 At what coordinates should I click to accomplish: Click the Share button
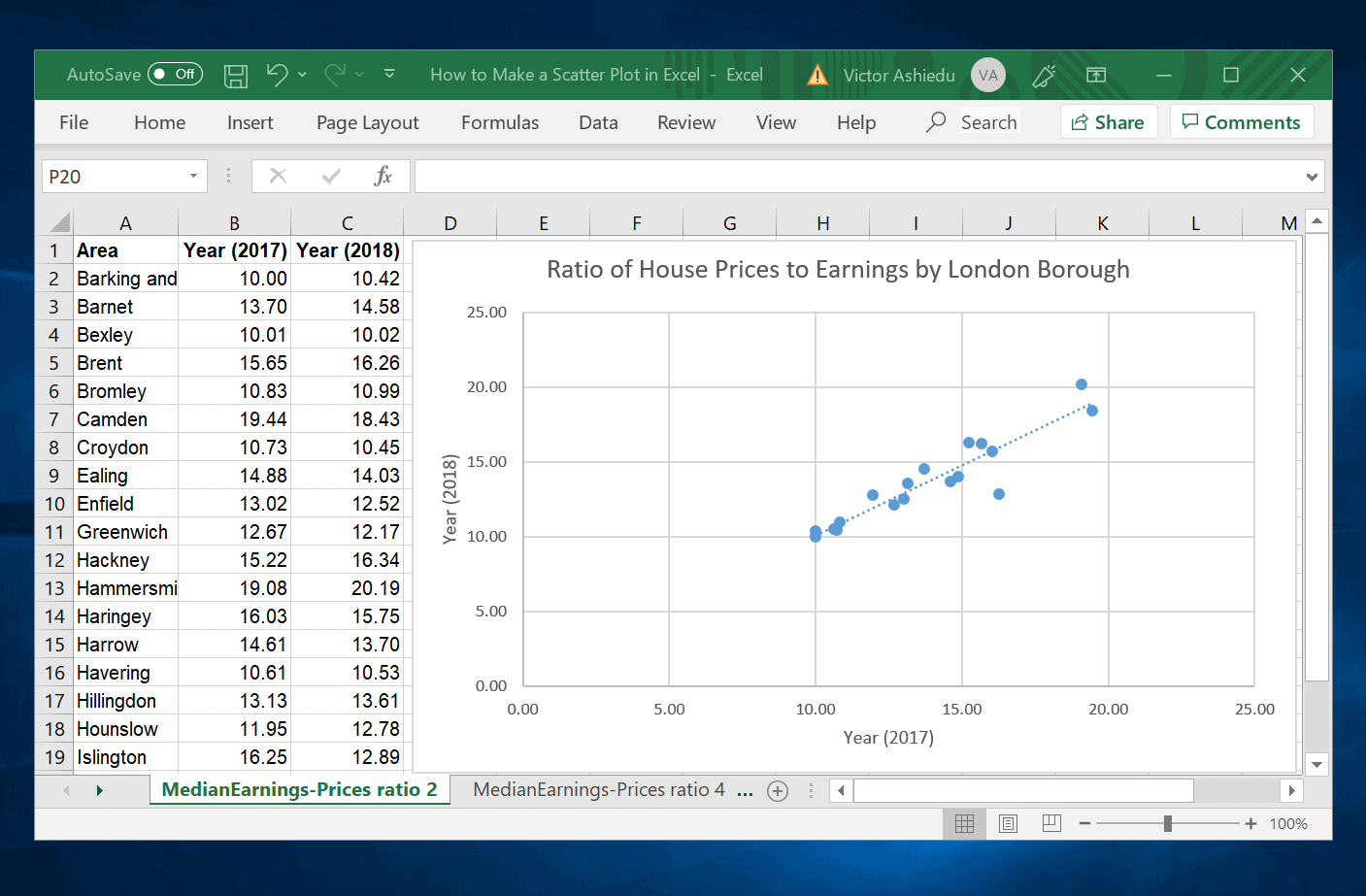pos(1109,122)
